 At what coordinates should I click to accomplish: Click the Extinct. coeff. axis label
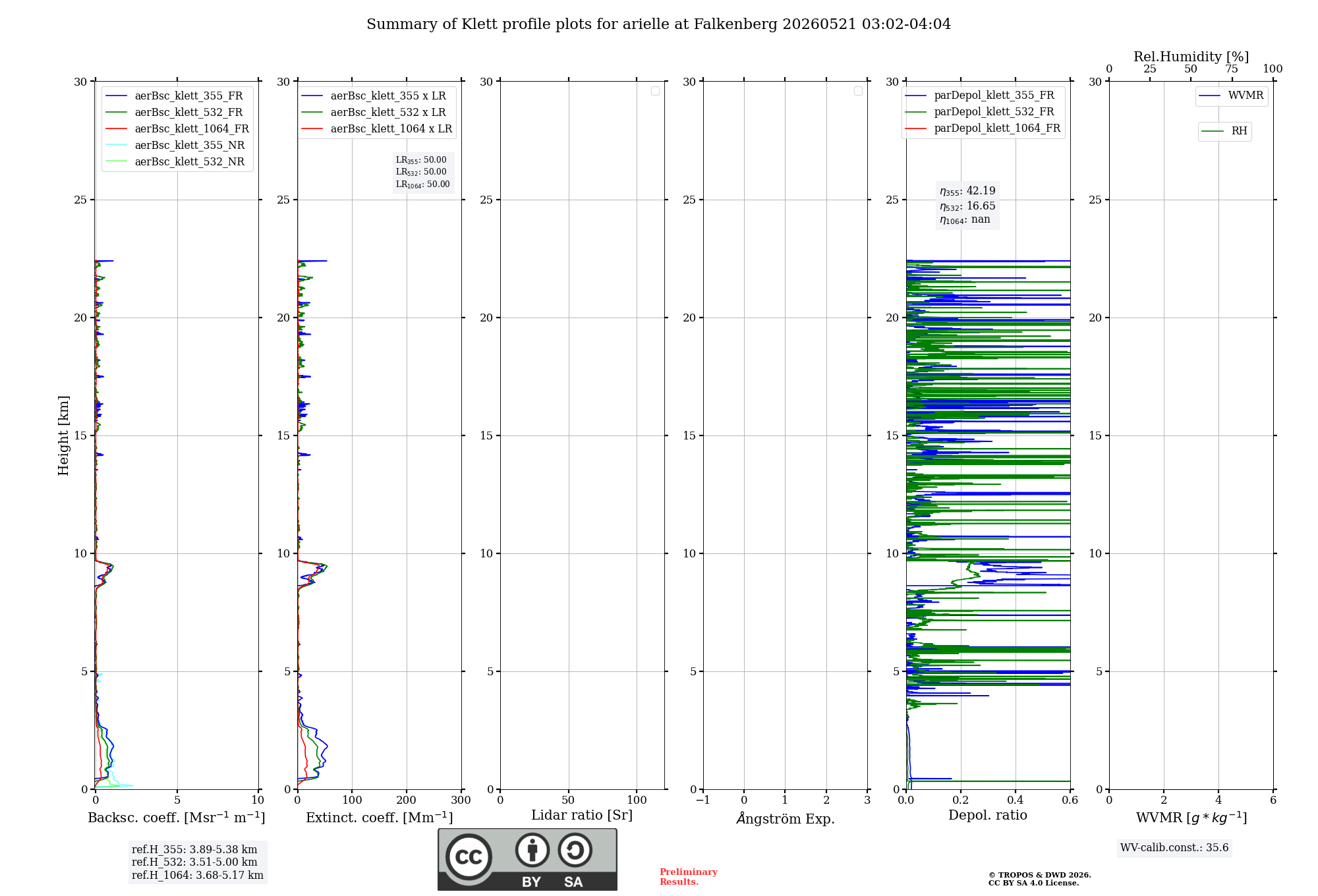(x=380, y=818)
